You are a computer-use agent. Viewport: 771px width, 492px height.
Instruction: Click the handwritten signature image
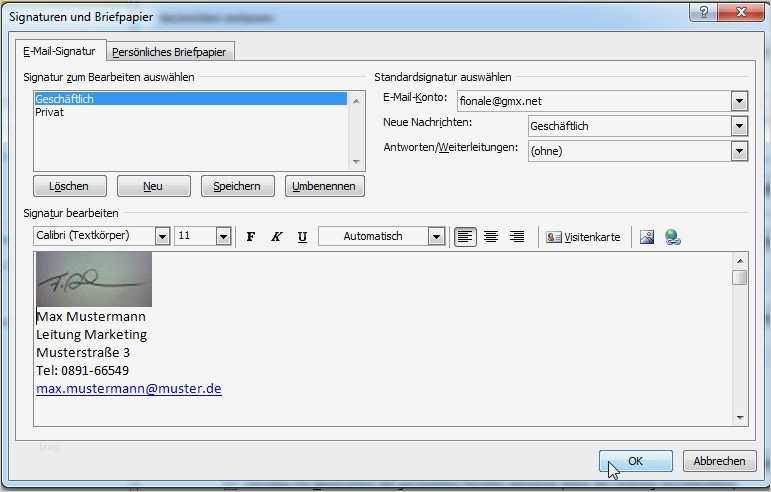[x=94, y=279]
